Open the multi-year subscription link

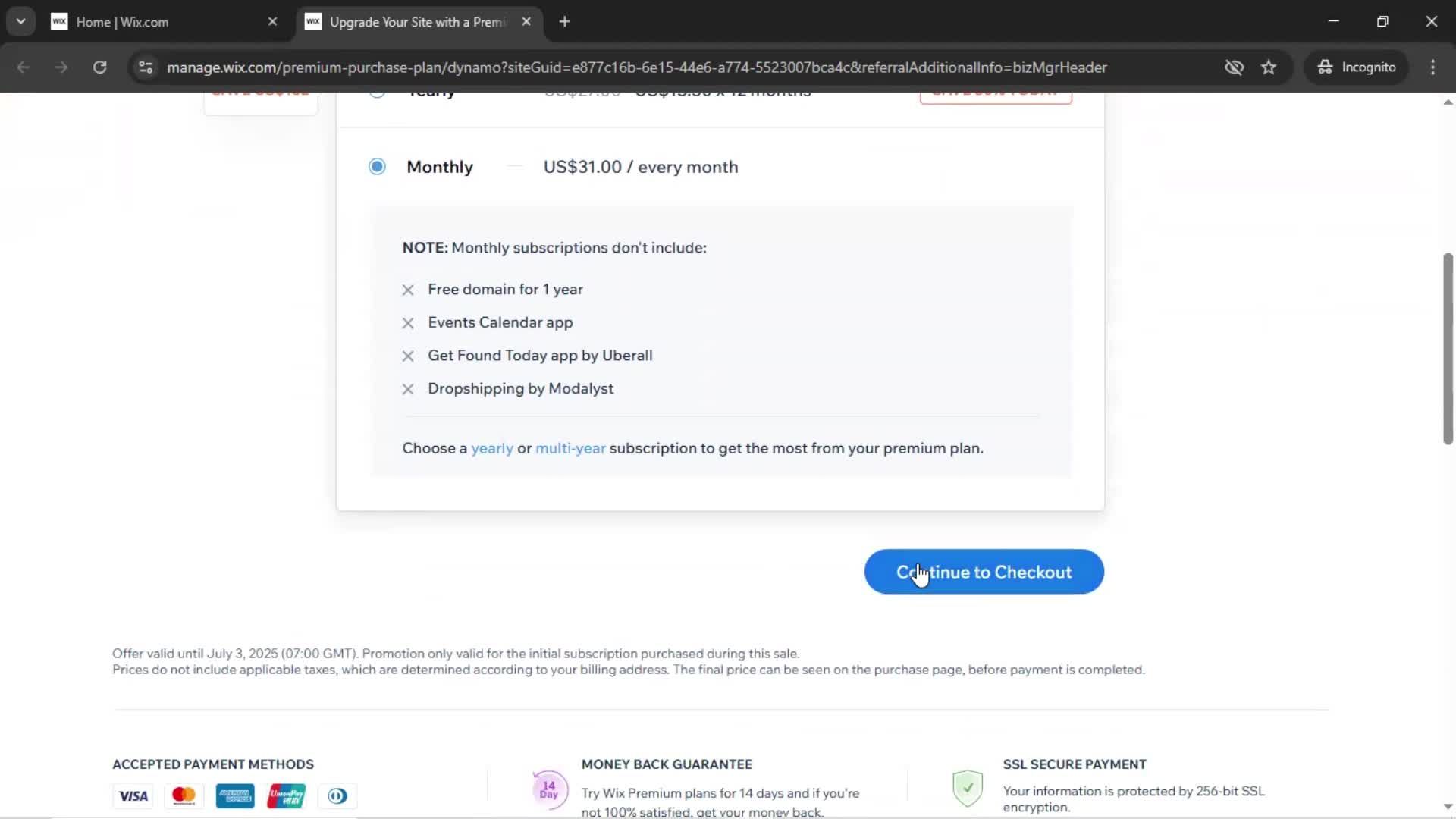click(570, 448)
